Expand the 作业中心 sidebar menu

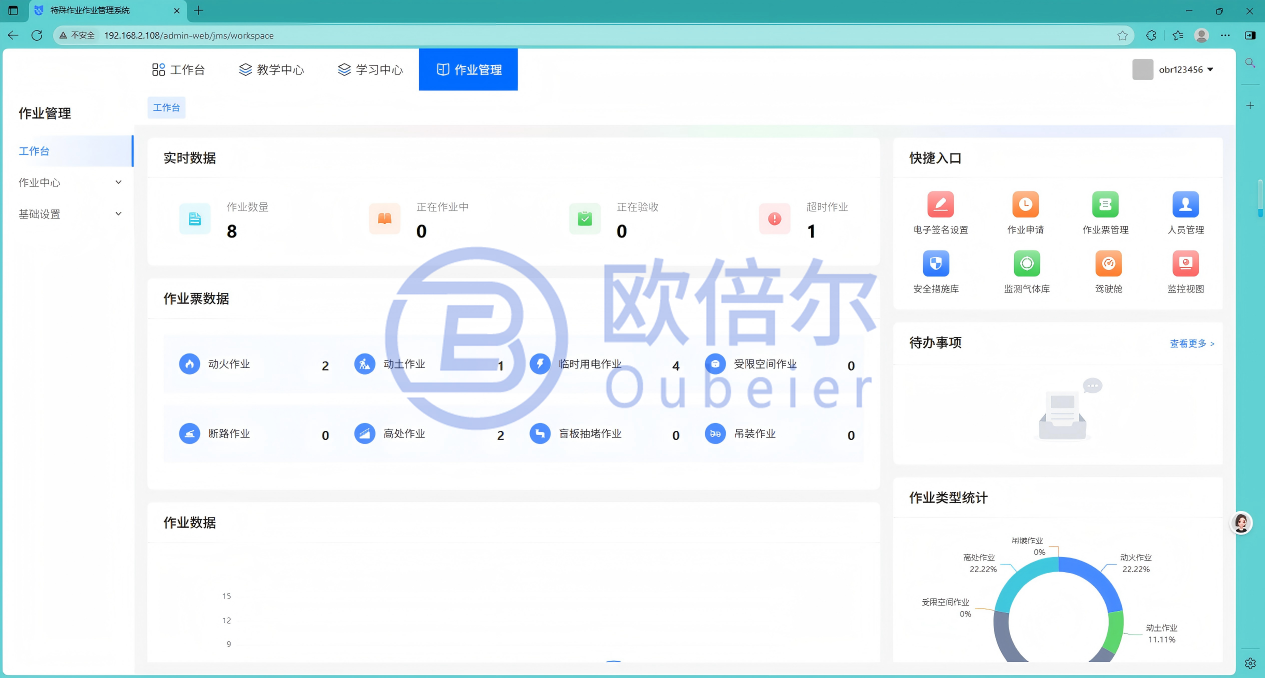pos(69,183)
